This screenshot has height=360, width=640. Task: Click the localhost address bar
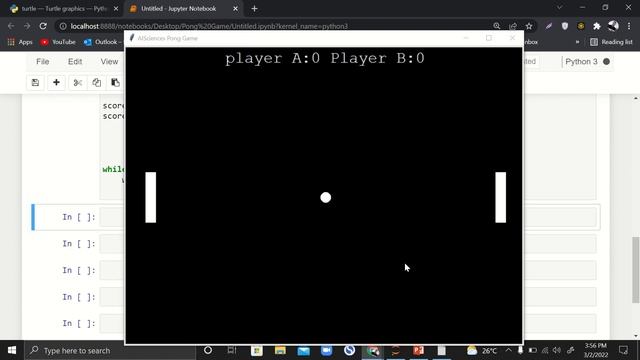(273, 26)
